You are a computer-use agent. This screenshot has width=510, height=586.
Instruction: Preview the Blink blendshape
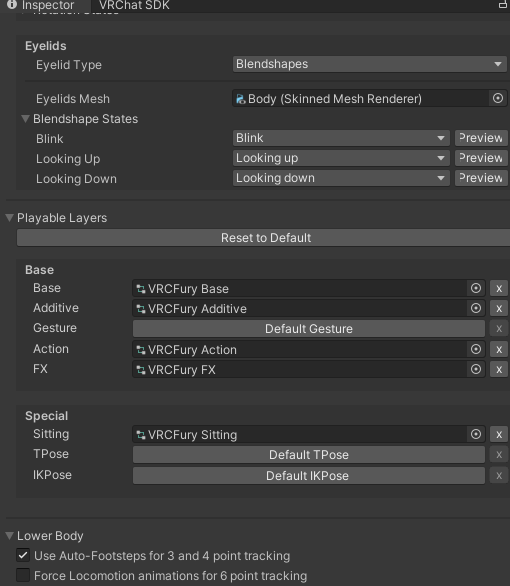[481, 138]
